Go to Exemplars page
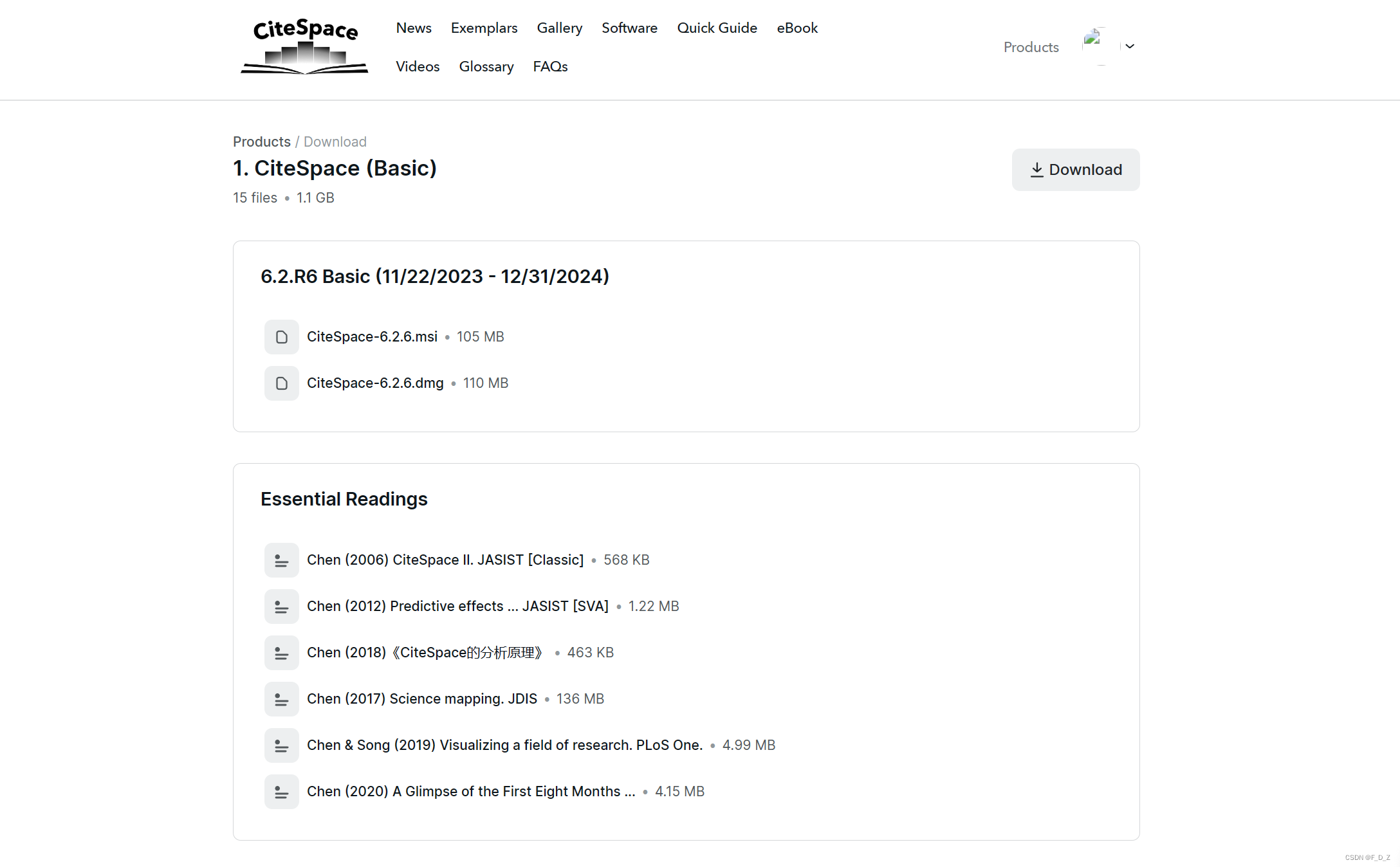The width and height of the screenshot is (1400, 867). tap(484, 28)
